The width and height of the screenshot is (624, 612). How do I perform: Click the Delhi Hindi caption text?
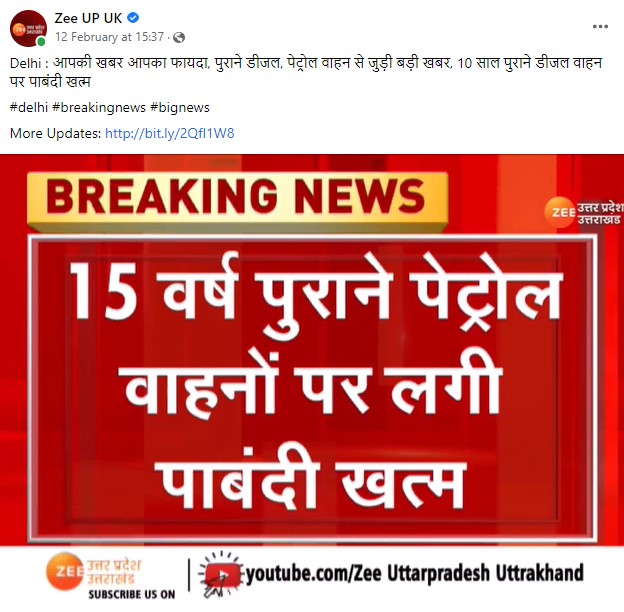coord(306,72)
